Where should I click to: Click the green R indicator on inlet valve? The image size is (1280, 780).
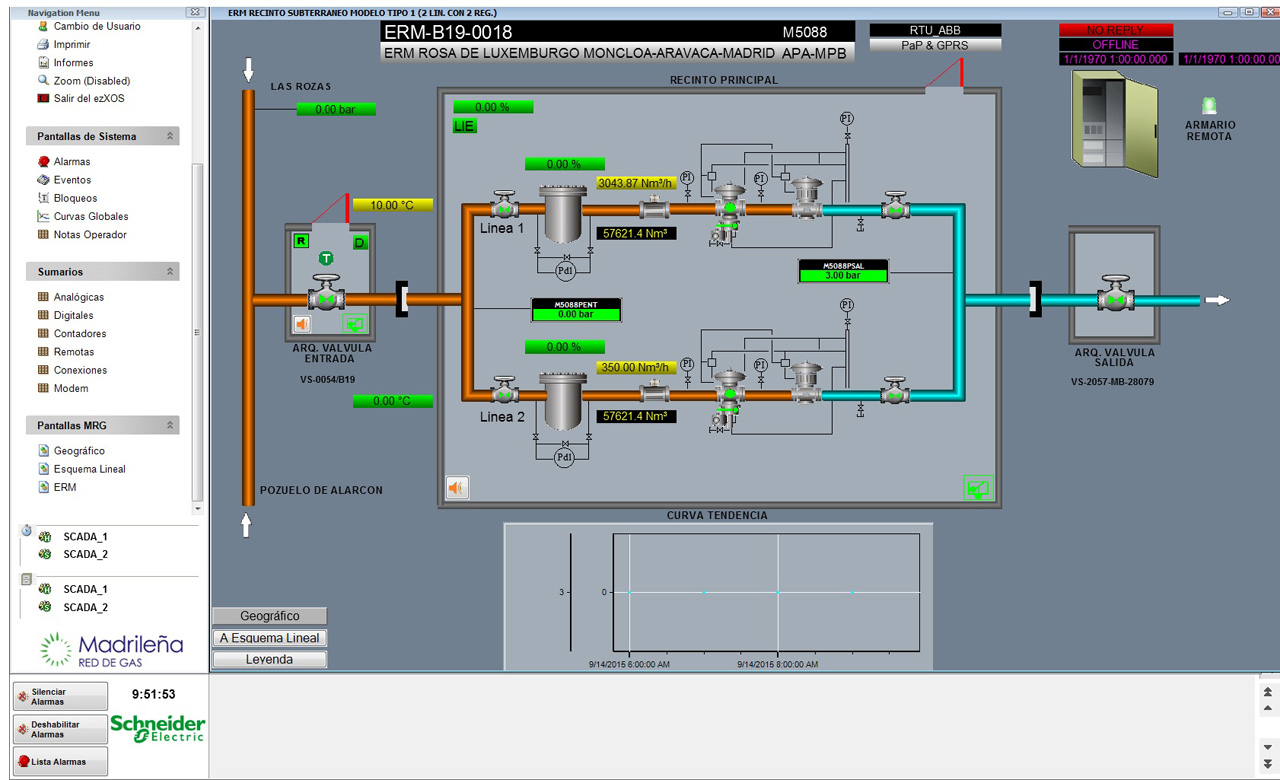300,241
